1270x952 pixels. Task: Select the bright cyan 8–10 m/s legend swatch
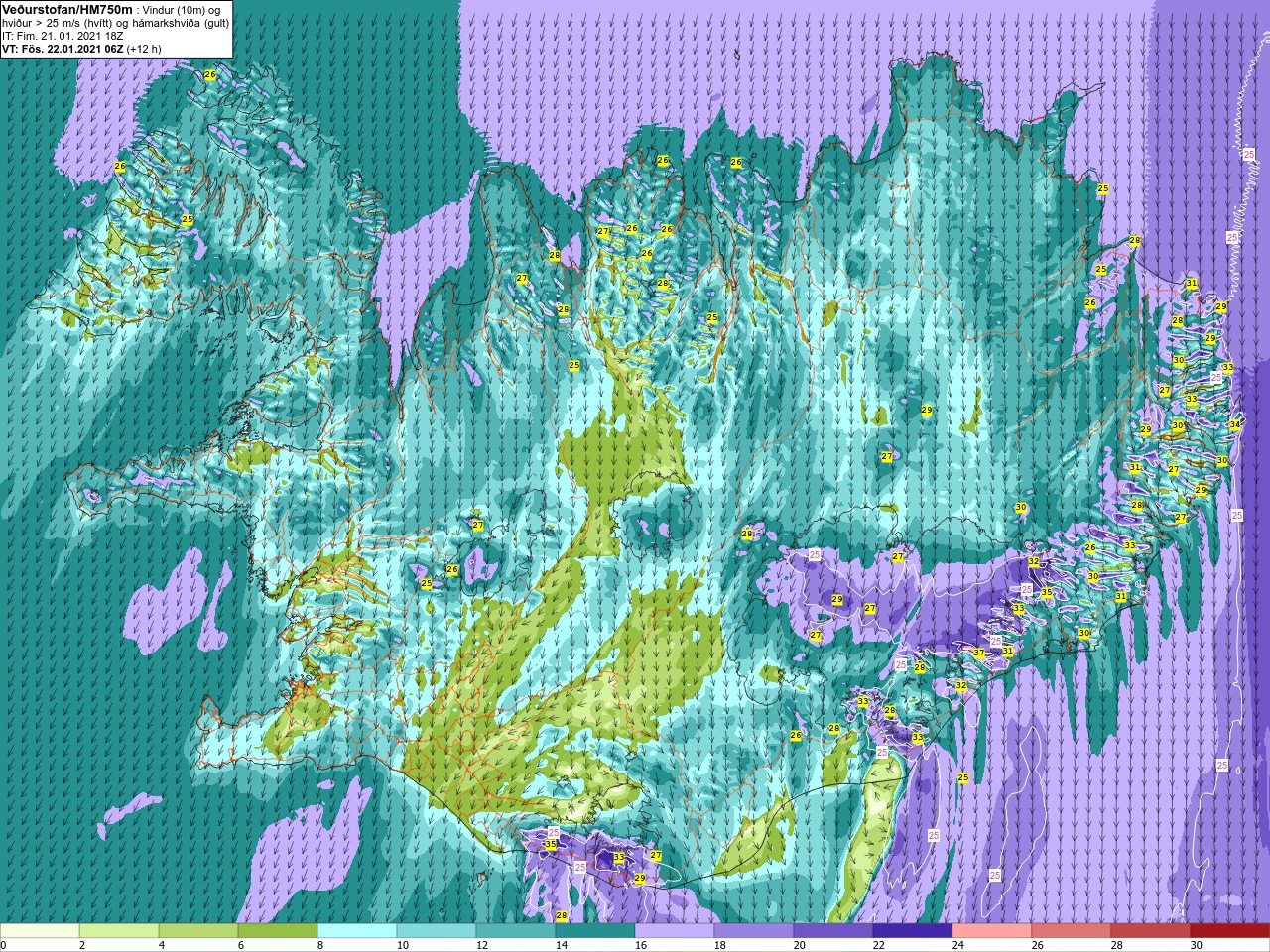(x=357, y=931)
